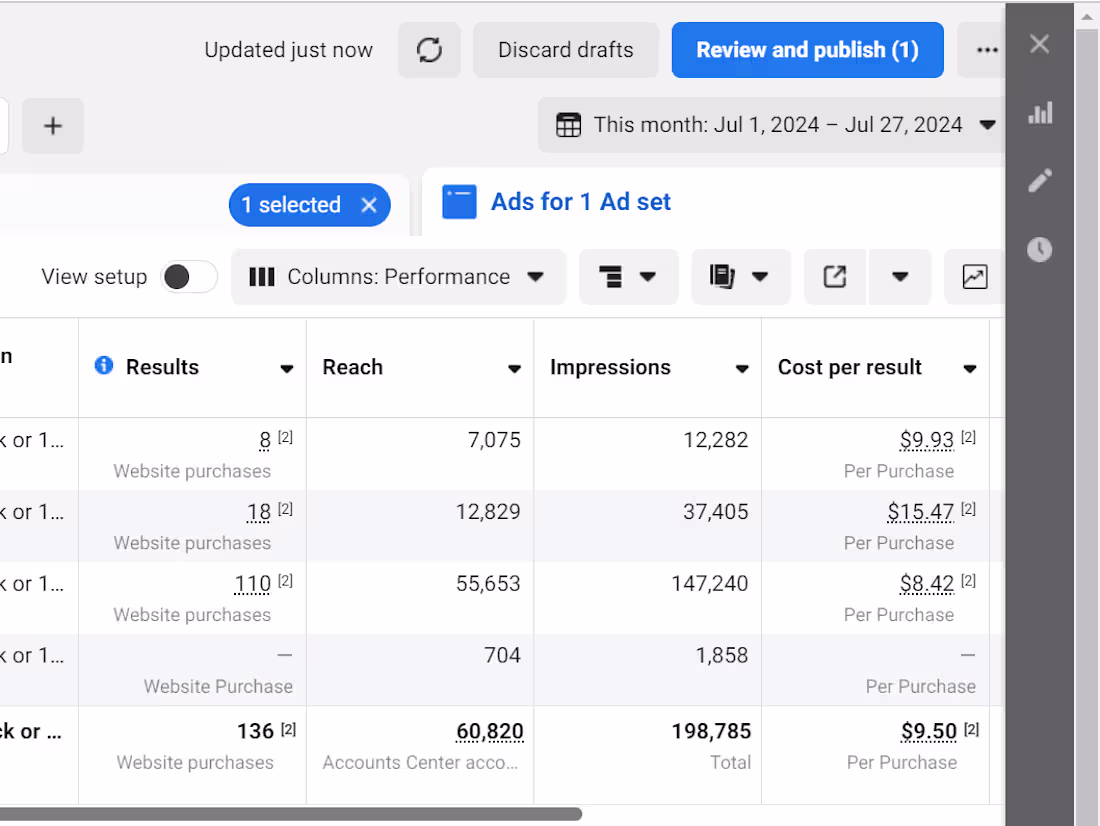This screenshot has height=826, width=1100.
Task: Clear the 1 selected filter
Action: point(369,205)
